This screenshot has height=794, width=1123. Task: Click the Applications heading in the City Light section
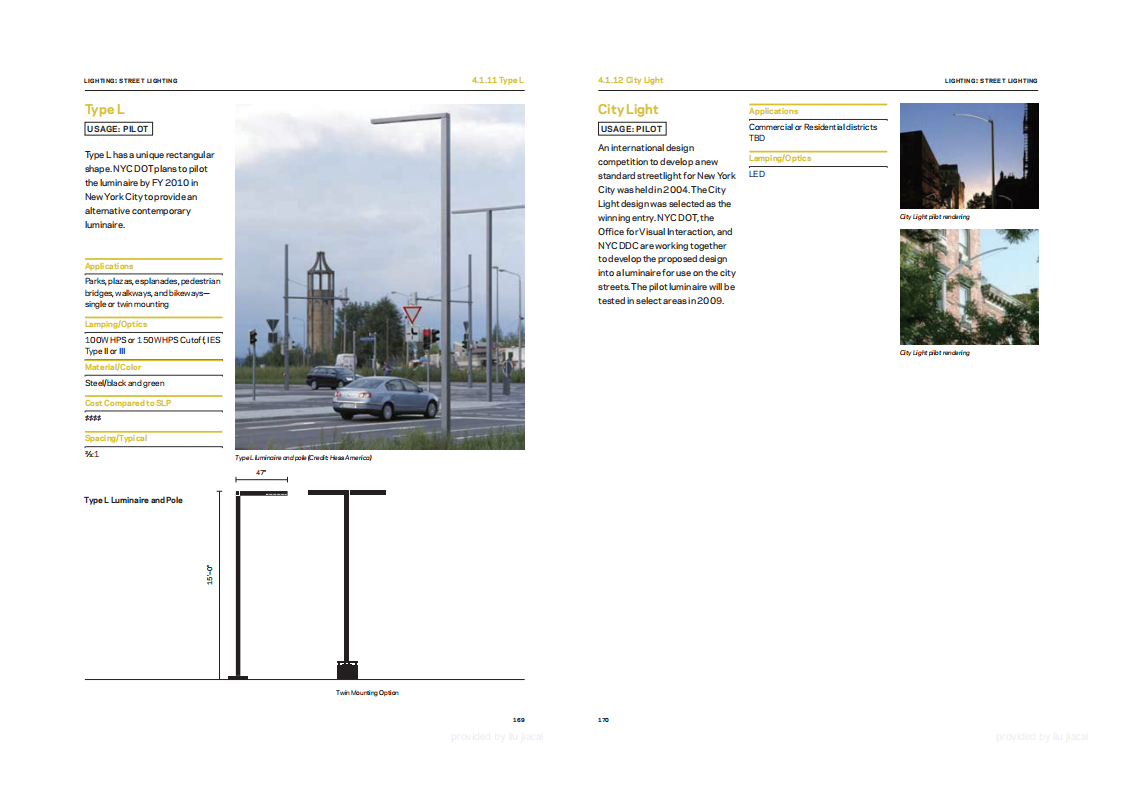pyautogui.click(x=773, y=111)
